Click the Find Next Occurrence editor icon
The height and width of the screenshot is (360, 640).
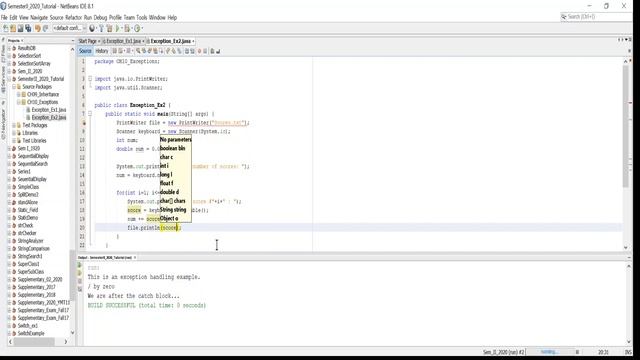tap(149, 51)
